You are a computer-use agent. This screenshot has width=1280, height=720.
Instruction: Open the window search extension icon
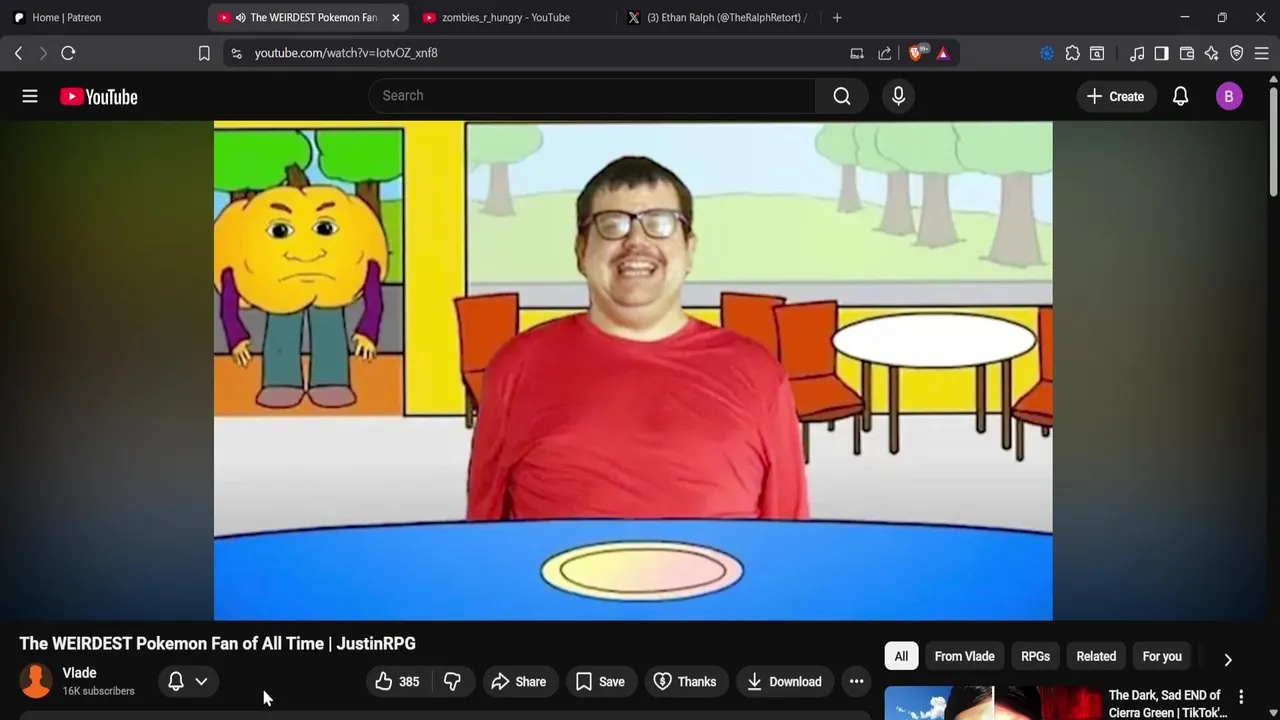point(1097,53)
